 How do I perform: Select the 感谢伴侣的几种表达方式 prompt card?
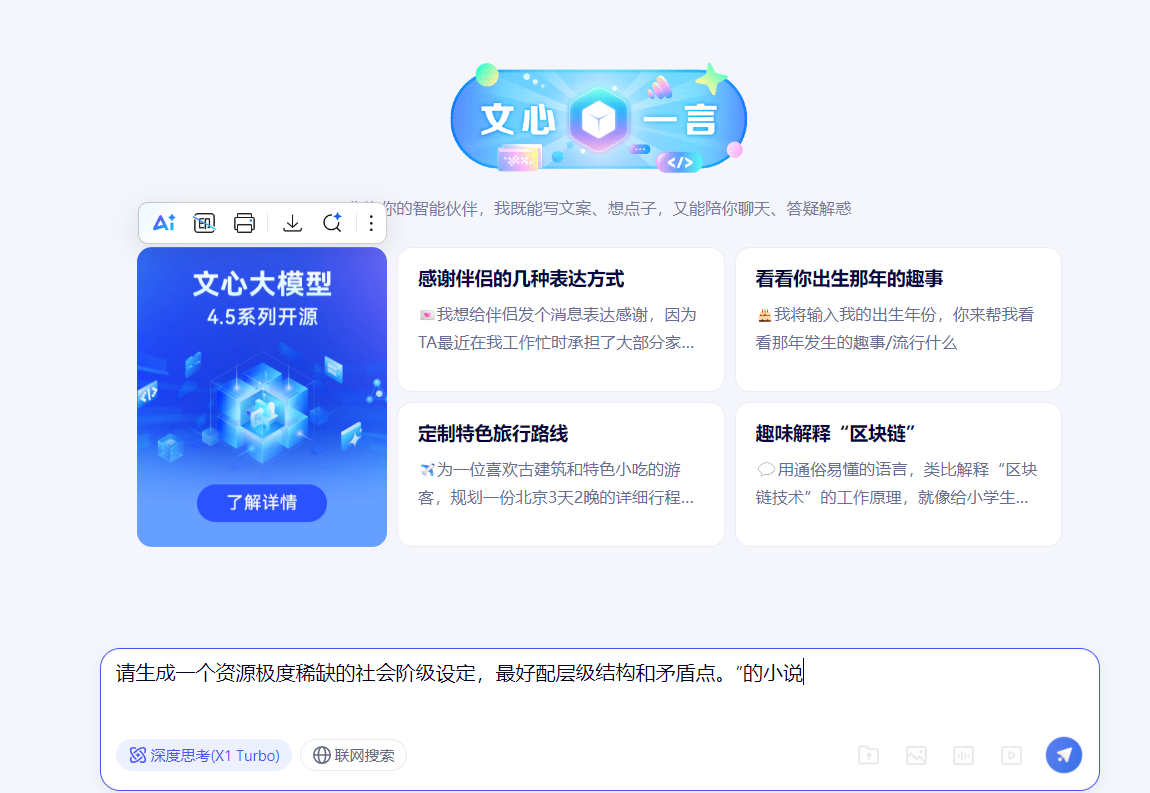point(561,320)
